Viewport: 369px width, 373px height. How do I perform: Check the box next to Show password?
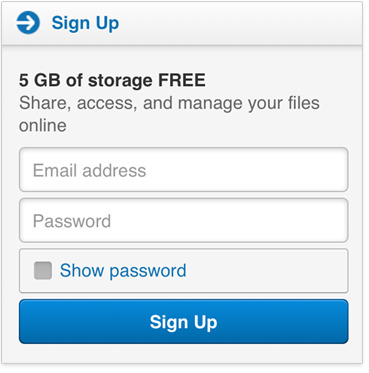coord(43,270)
